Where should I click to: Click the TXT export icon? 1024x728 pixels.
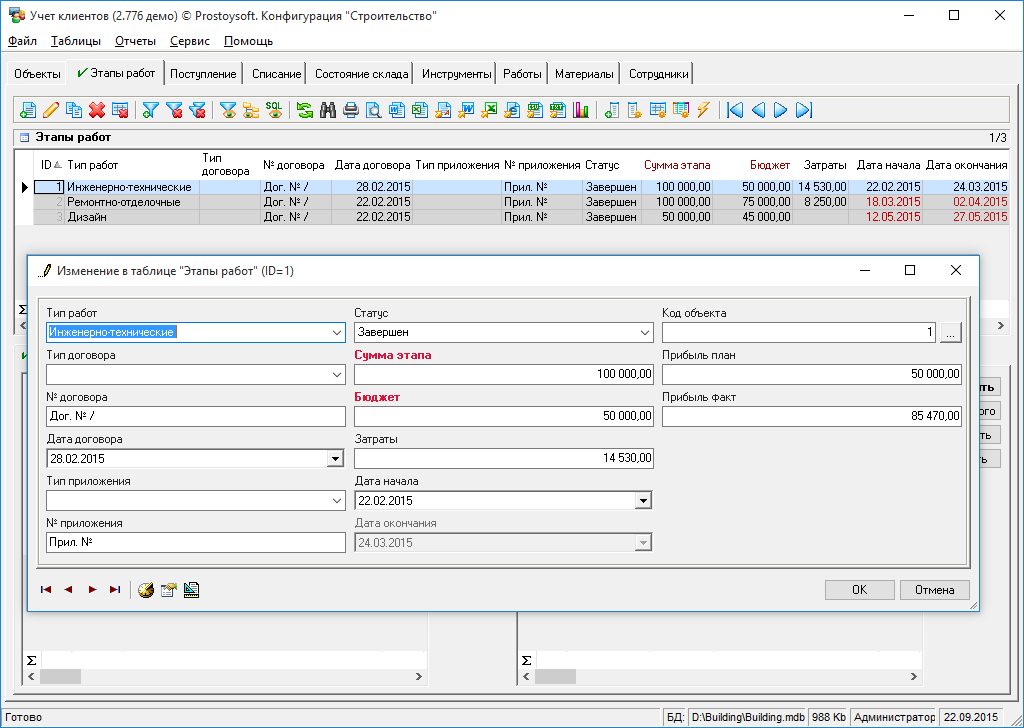pos(558,110)
